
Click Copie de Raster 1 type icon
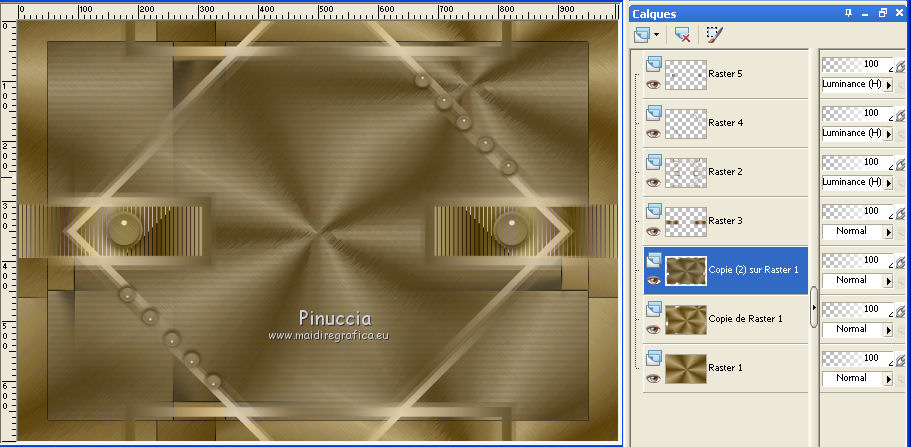[x=654, y=308]
